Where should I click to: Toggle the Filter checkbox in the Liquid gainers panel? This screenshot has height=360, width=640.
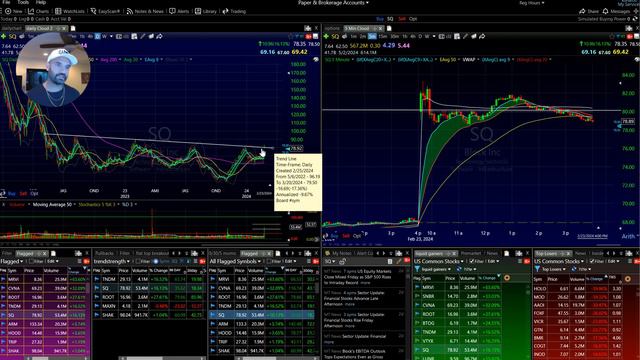tap(472, 261)
